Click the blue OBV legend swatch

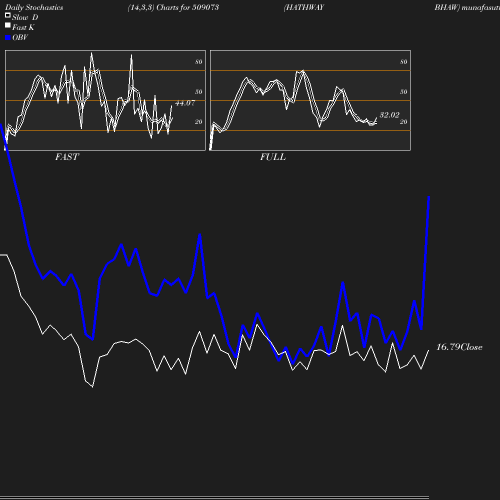pos(8,38)
